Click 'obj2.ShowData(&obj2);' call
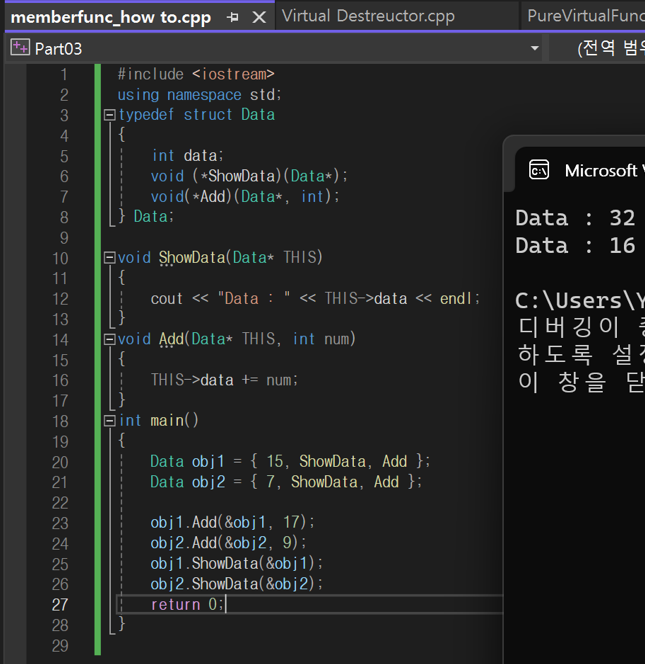The height and width of the screenshot is (664, 645). click(236, 584)
